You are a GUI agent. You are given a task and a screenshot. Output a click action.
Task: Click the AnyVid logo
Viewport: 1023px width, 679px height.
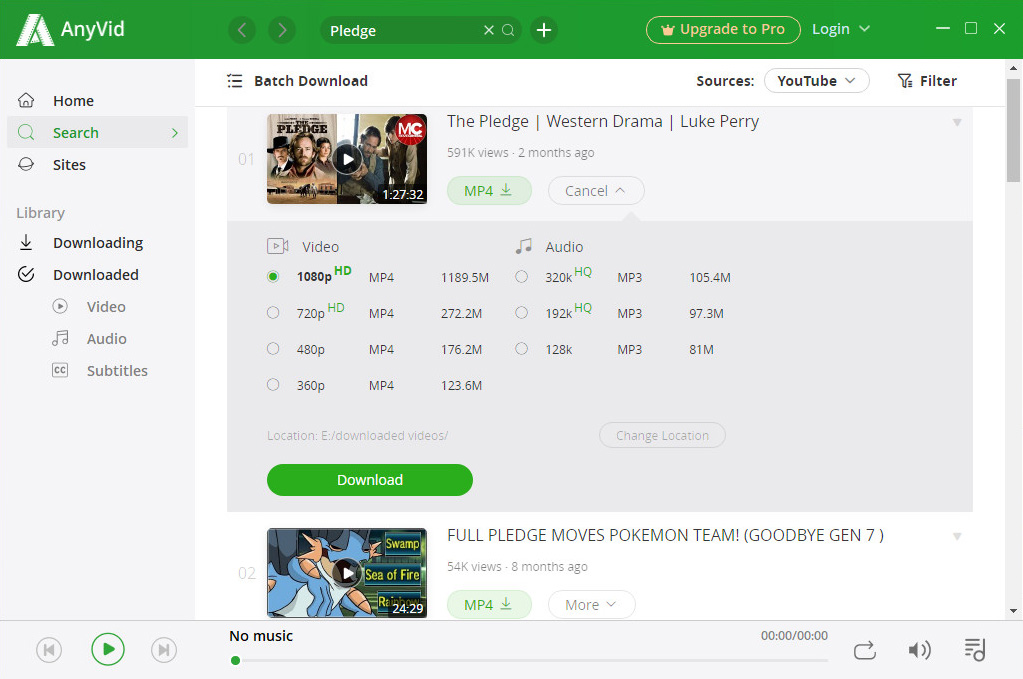pos(70,30)
